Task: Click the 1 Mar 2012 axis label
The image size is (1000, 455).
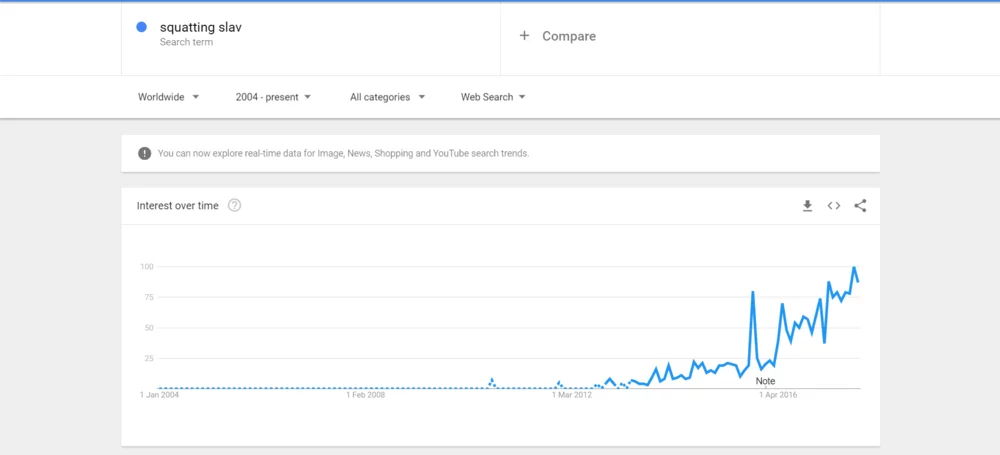Action: (x=572, y=395)
